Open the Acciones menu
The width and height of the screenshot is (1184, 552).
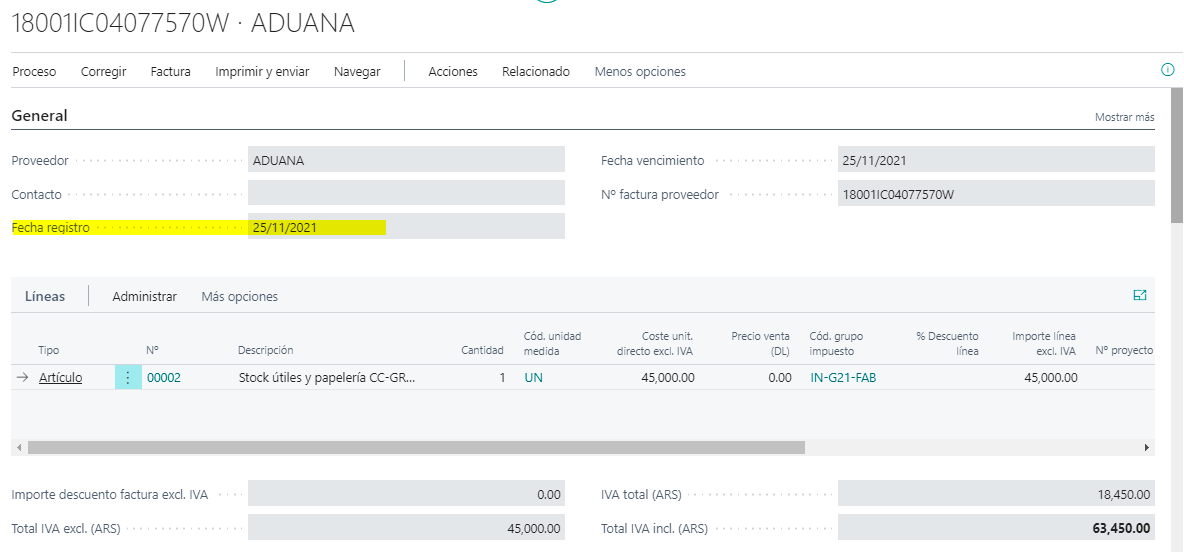pos(453,72)
